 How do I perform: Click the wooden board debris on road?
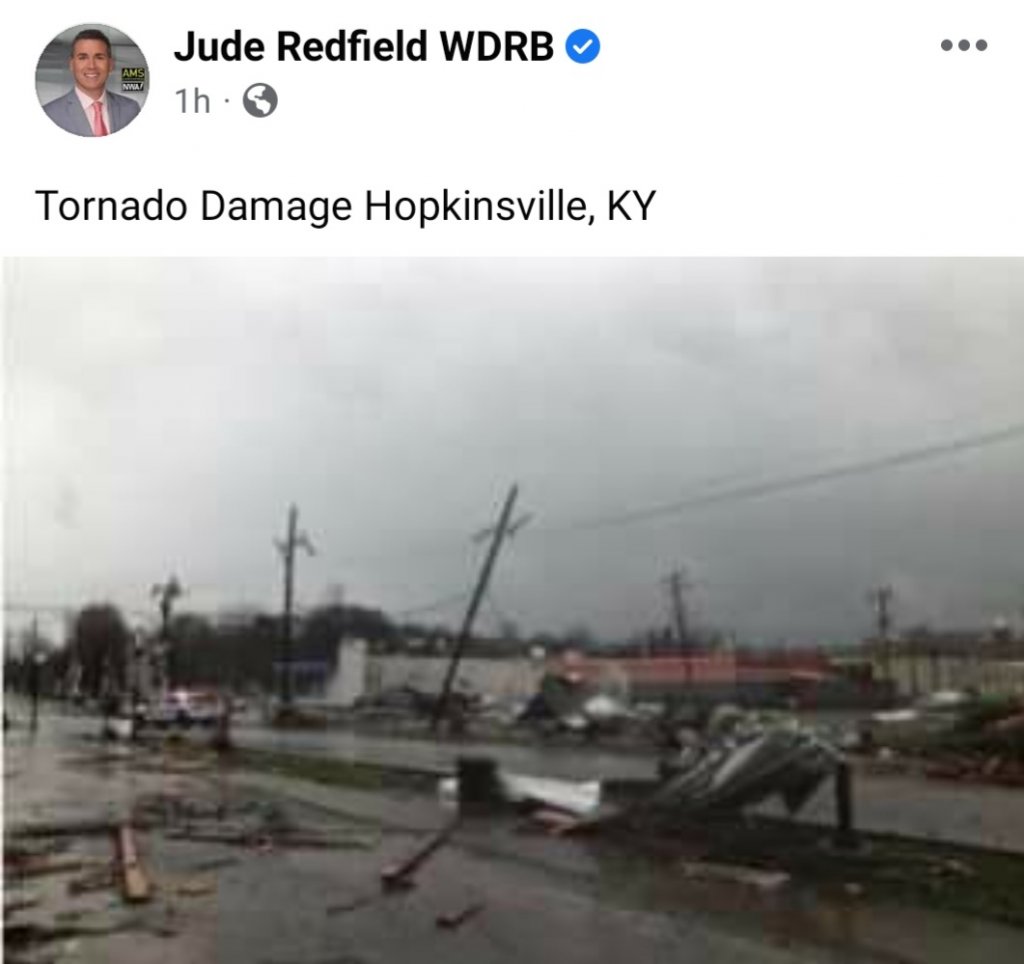(131, 863)
